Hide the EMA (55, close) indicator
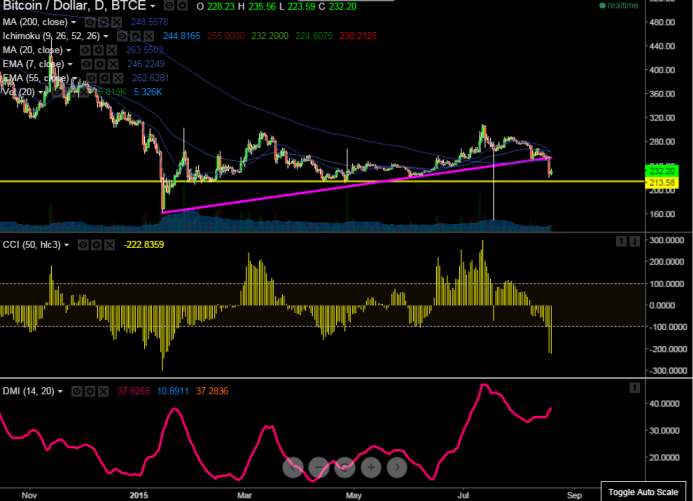 [x=91, y=78]
